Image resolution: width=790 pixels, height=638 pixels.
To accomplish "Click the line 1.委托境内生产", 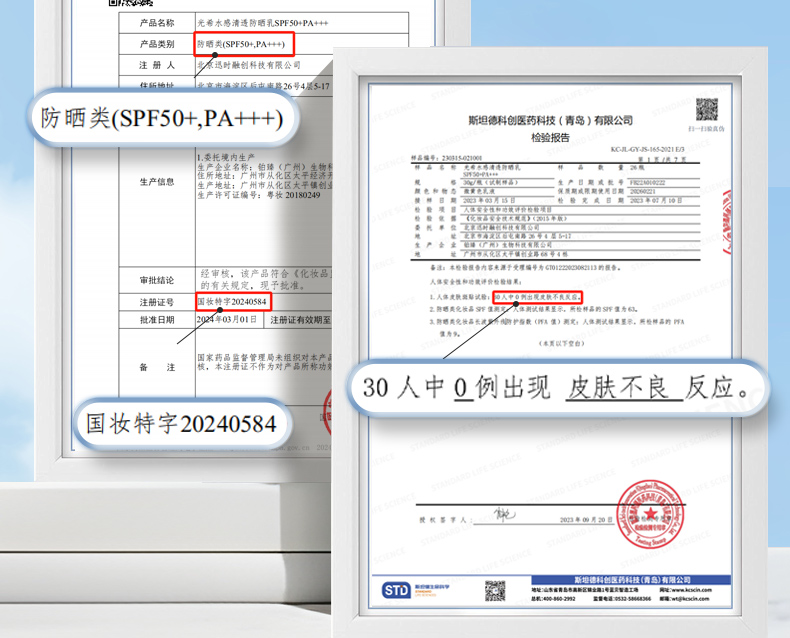I will pyautogui.click(x=226, y=157).
